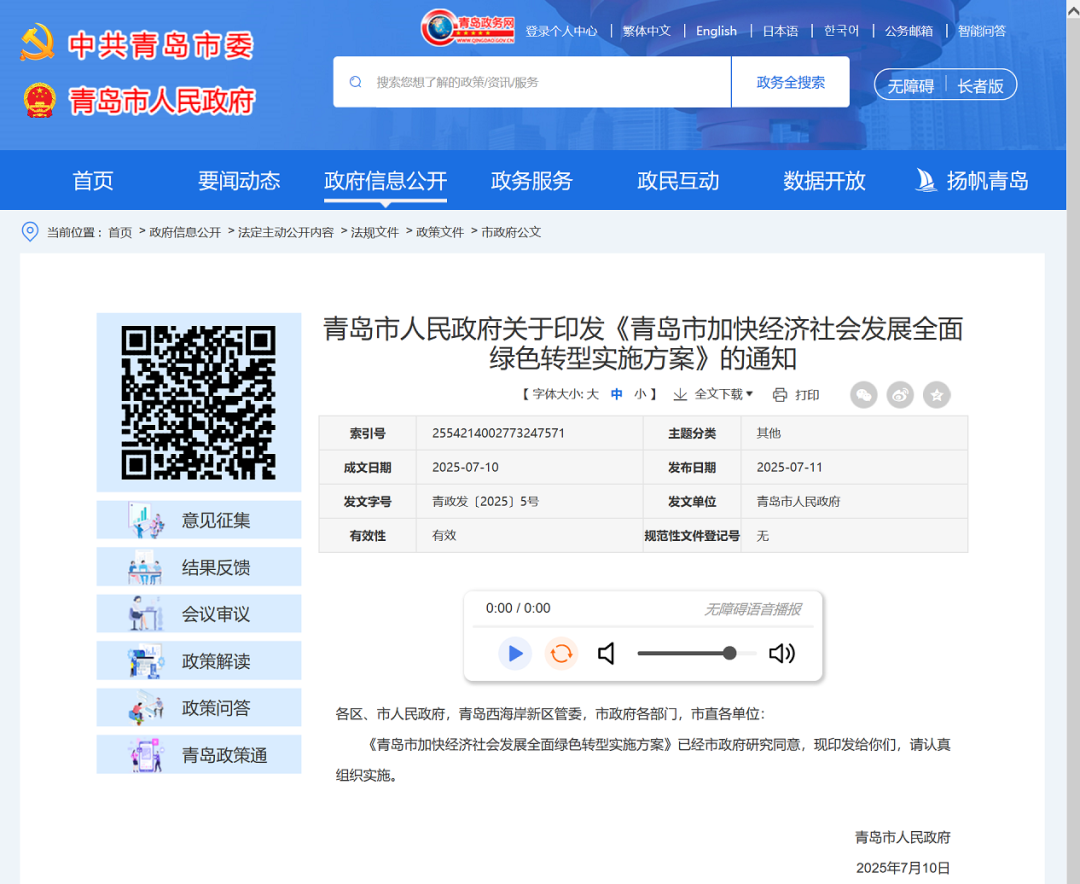This screenshot has width=1080, height=884.
Task: Share the article to Weibo
Action: 900,395
